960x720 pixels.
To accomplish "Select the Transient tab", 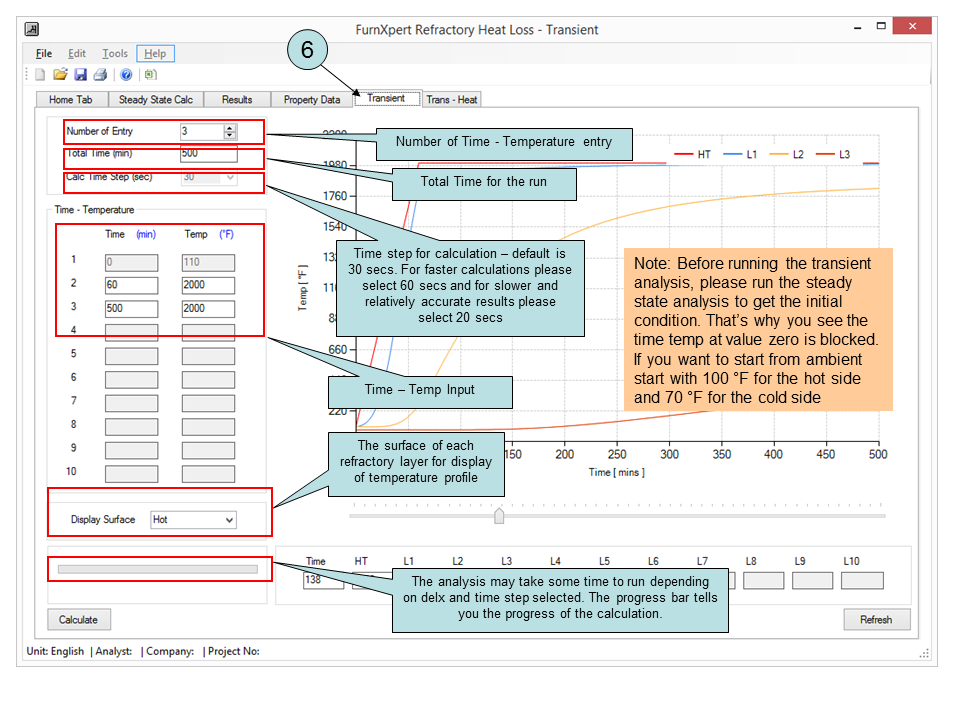I will (386, 98).
